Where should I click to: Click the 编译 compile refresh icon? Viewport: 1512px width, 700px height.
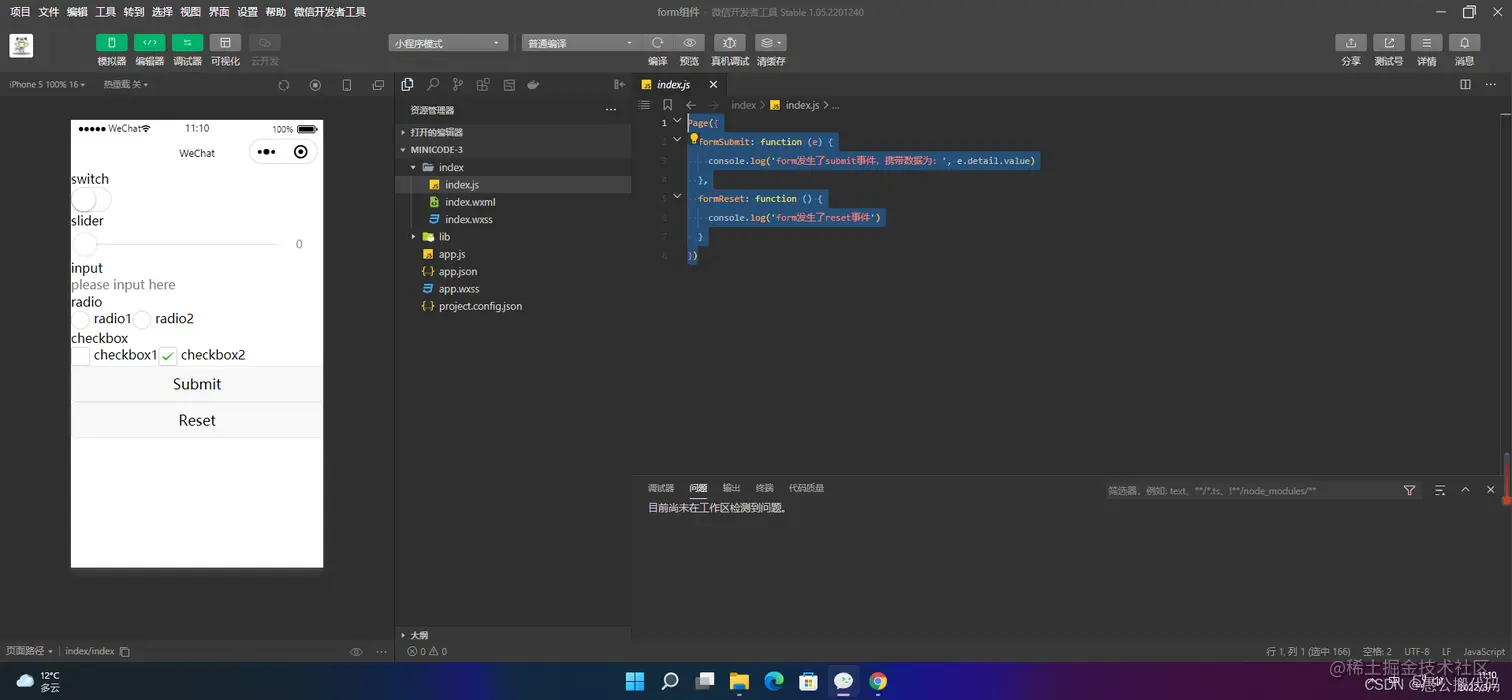(x=657, y=43)
